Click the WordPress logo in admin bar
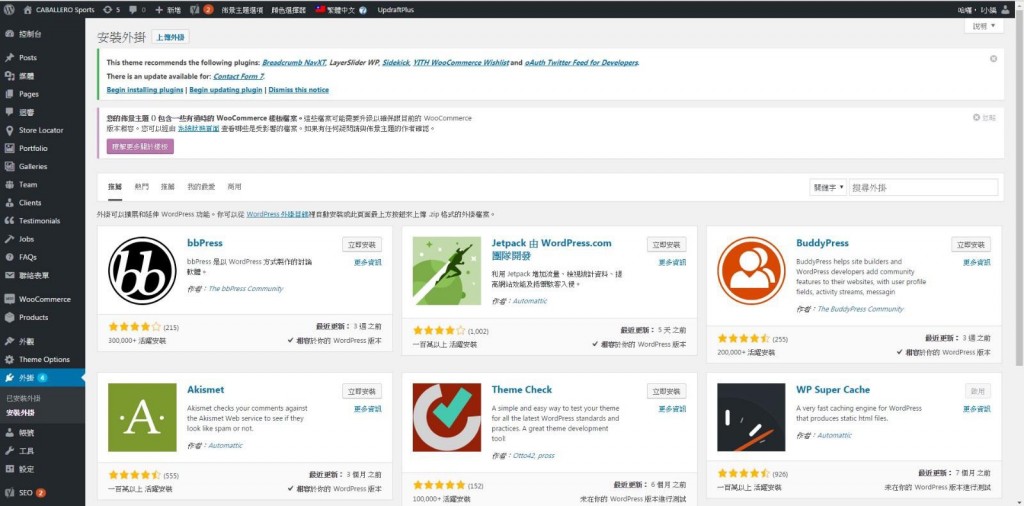 8,10
